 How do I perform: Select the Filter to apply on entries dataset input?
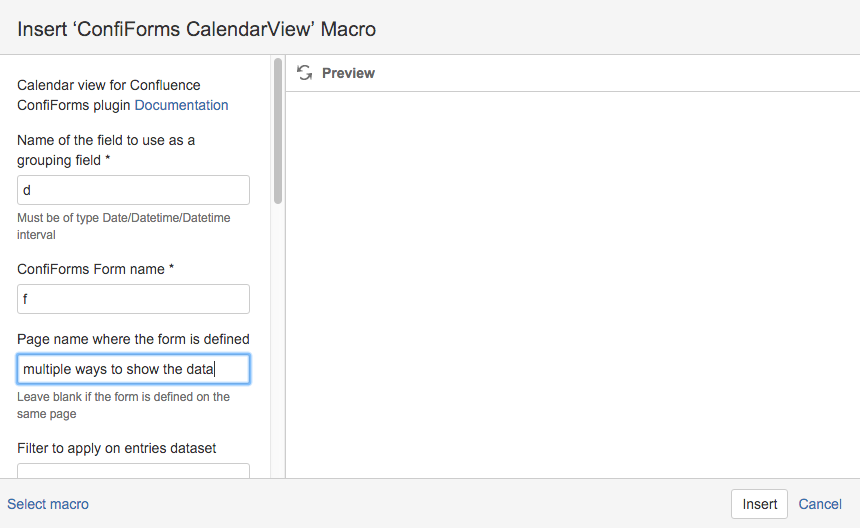tap(133, 471)
